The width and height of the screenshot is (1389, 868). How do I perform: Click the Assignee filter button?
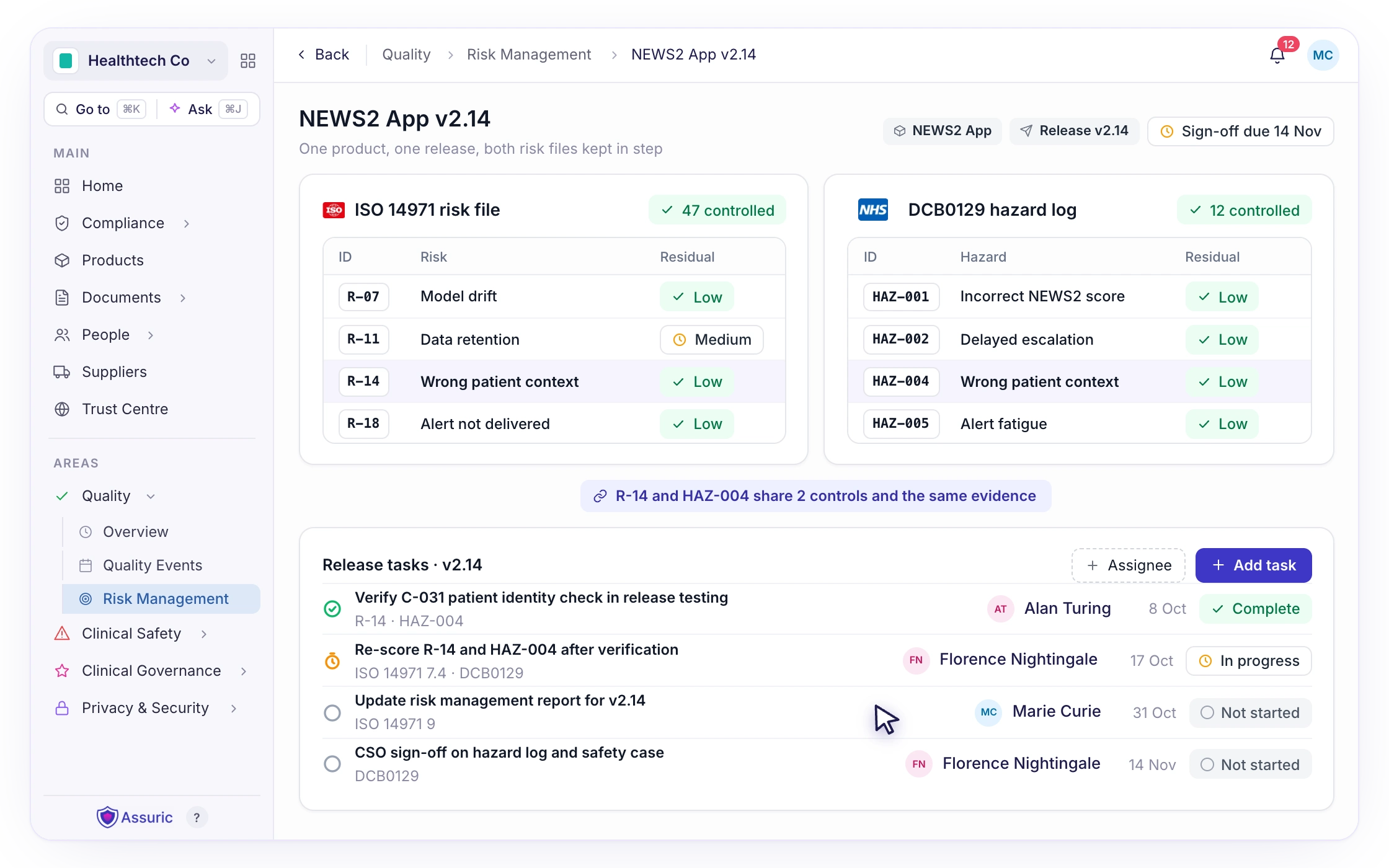(x=1129, y=565)
